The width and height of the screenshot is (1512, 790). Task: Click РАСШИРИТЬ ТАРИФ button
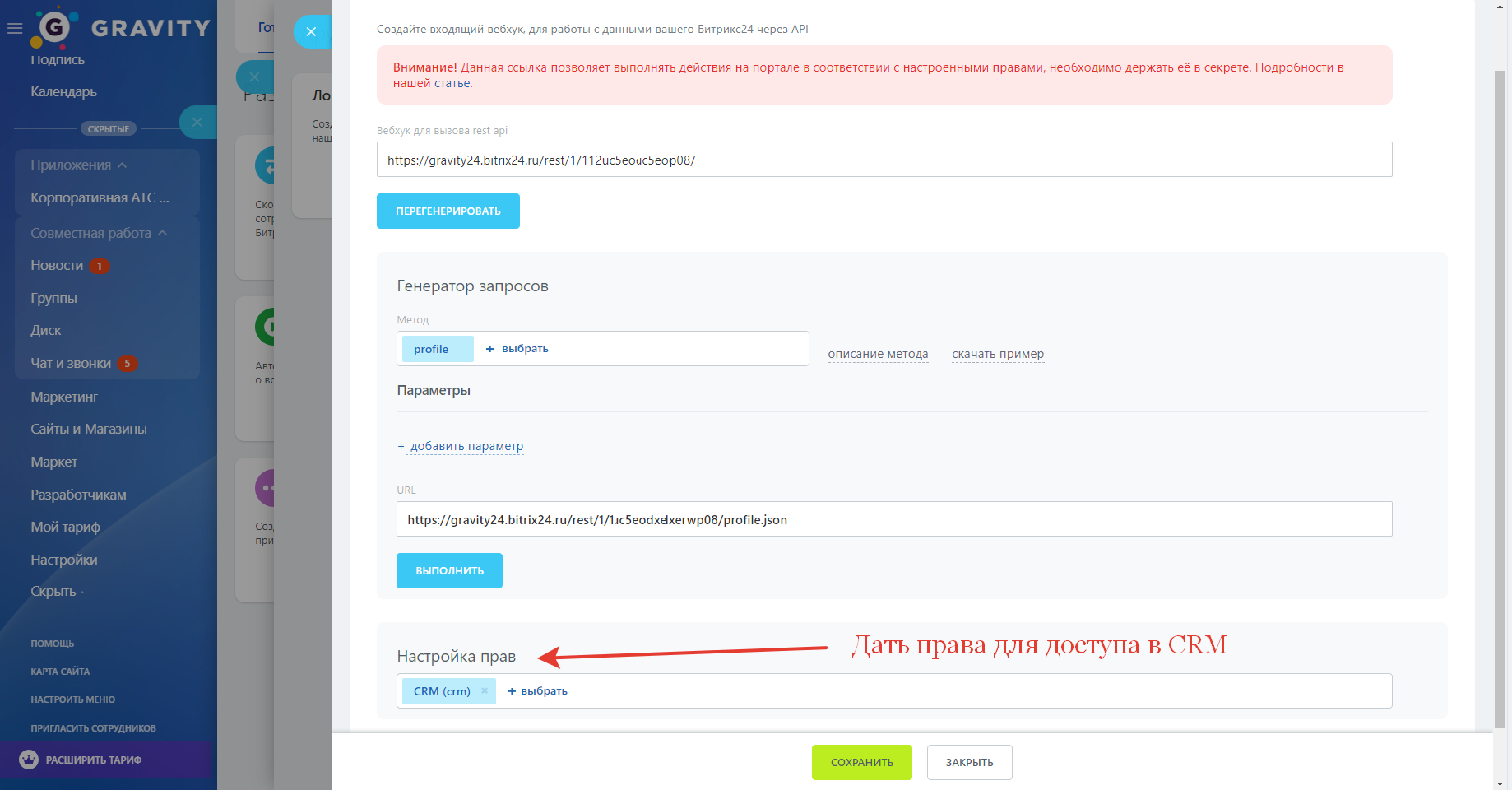[107, 760]
